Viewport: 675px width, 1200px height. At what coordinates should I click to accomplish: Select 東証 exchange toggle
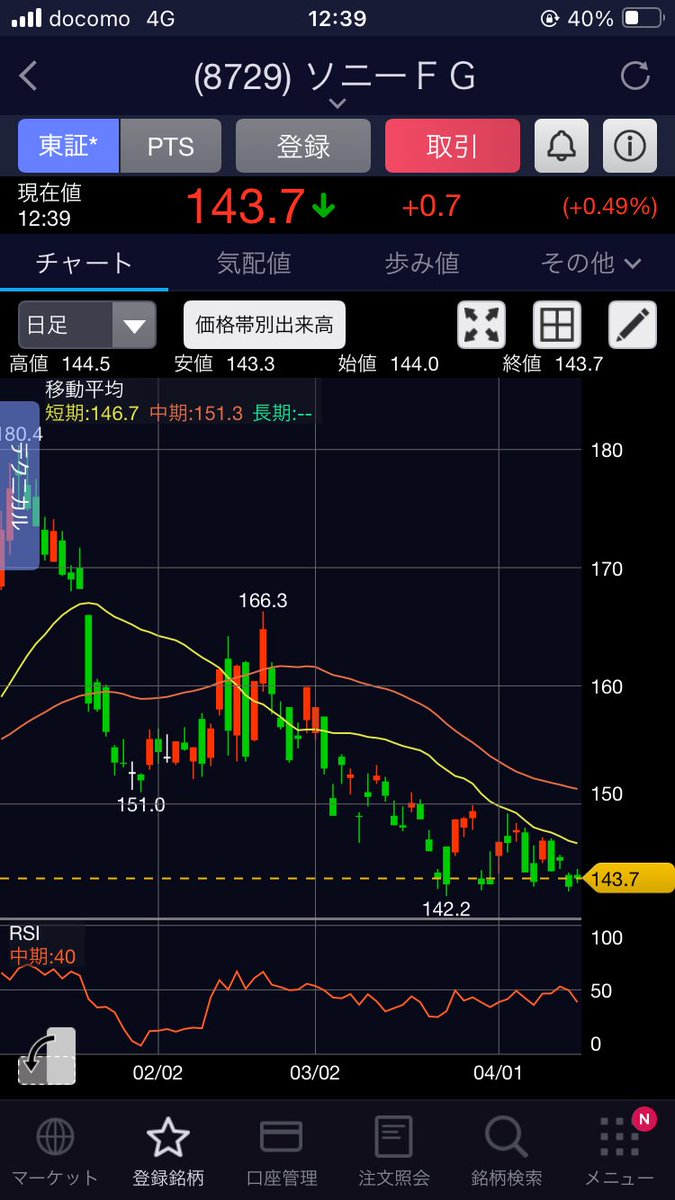click(x=69, y=146)
